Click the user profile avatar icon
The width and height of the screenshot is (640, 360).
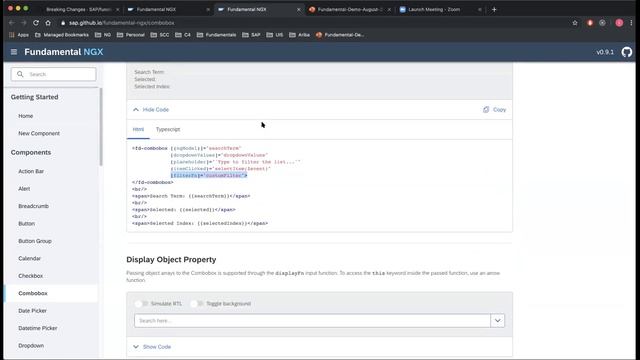[x=619, y=23]
